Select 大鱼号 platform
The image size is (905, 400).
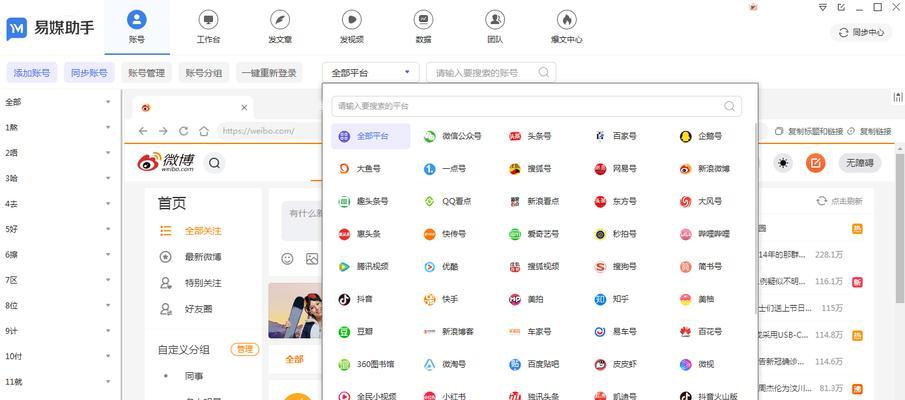pyautogui.click(x=360, y=169)
